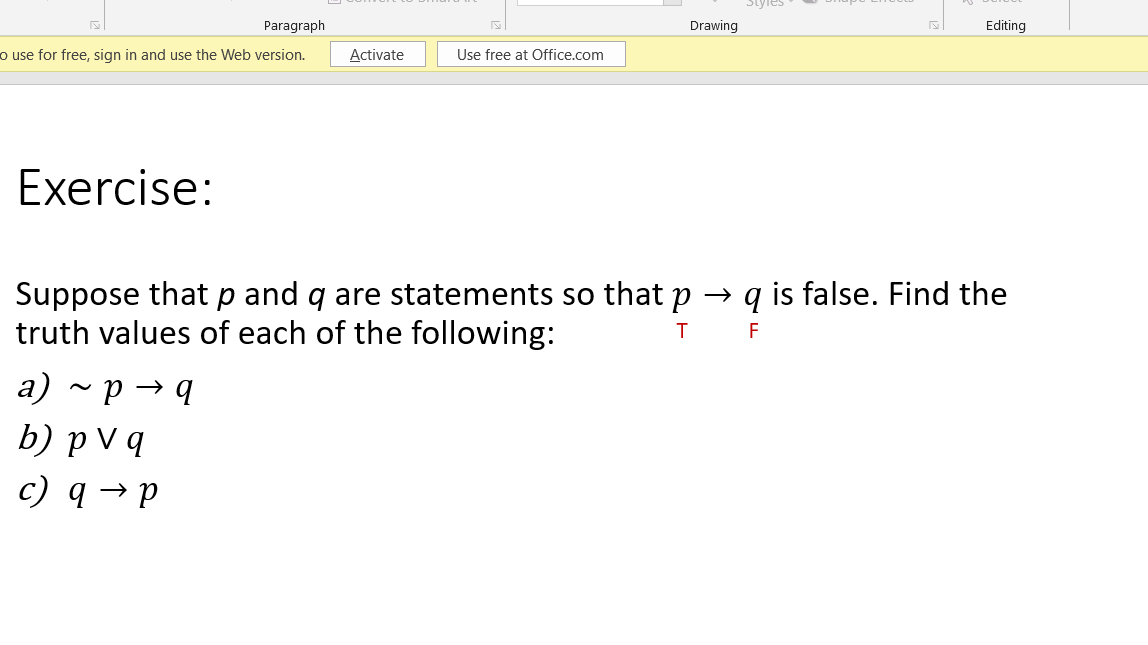Image resolution: width=1148 pixels, height=645 pixels.
Task: Select the red T annotation above p
Action: click(x=682, y=330)
